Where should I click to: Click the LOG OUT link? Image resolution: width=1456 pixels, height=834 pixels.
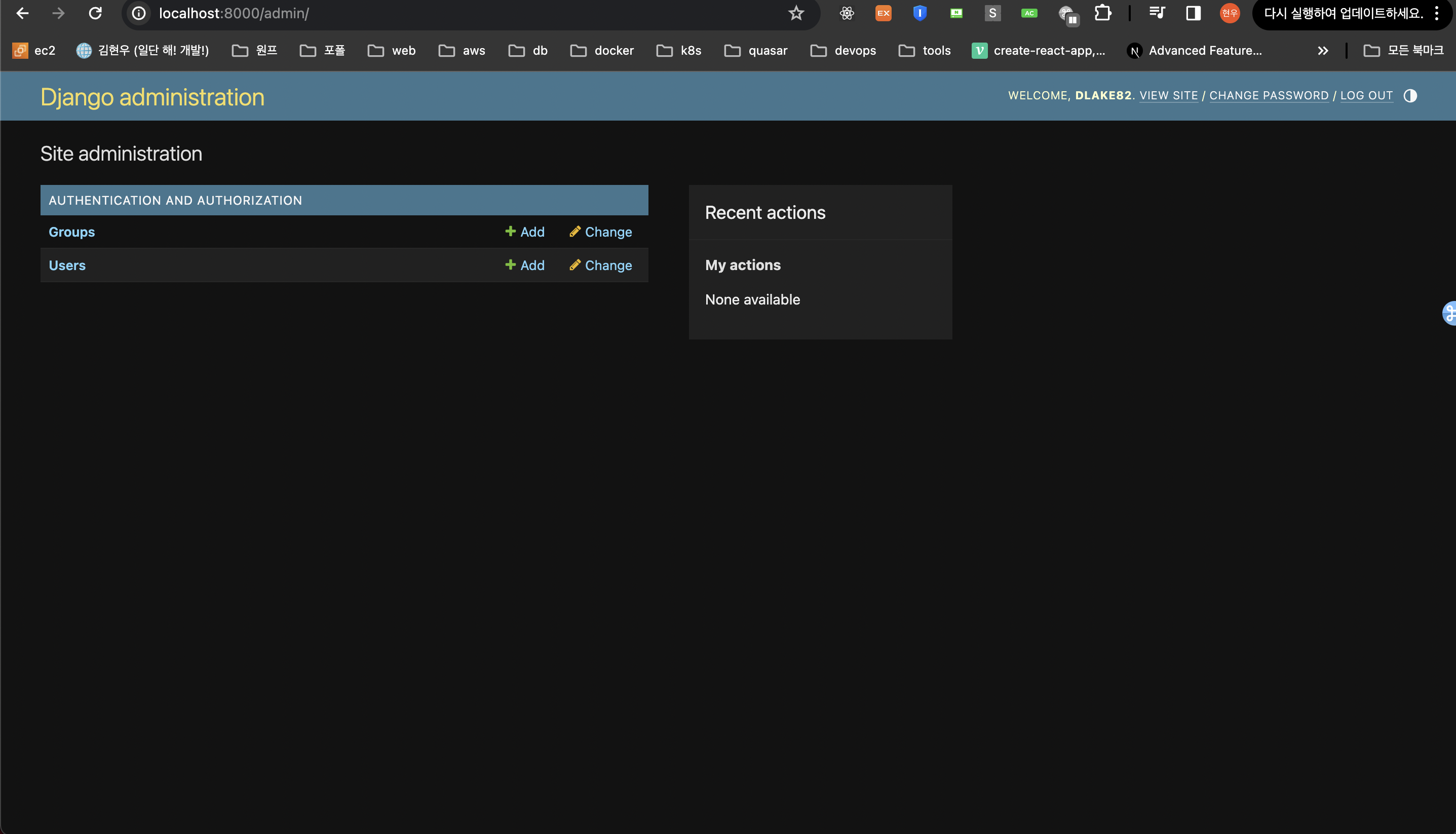pos(1366,96)
